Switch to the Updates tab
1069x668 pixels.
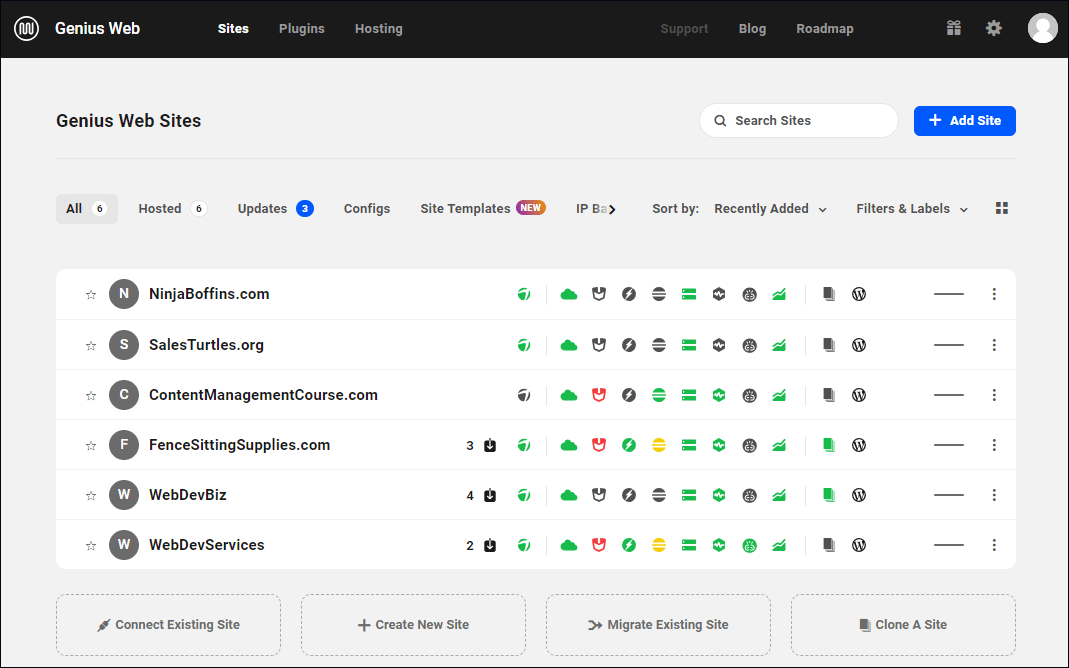pyautogui.click(x=275, y=209)
